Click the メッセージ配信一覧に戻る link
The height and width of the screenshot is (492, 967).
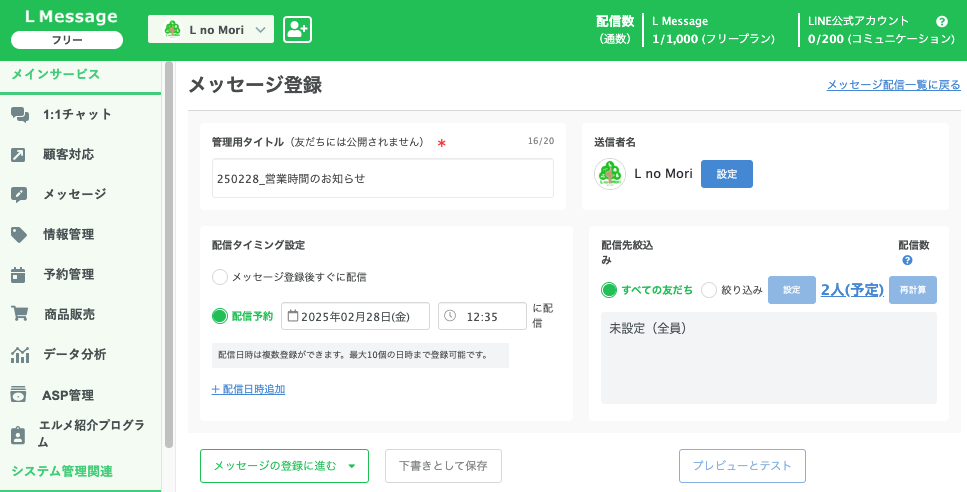point(893,85)
